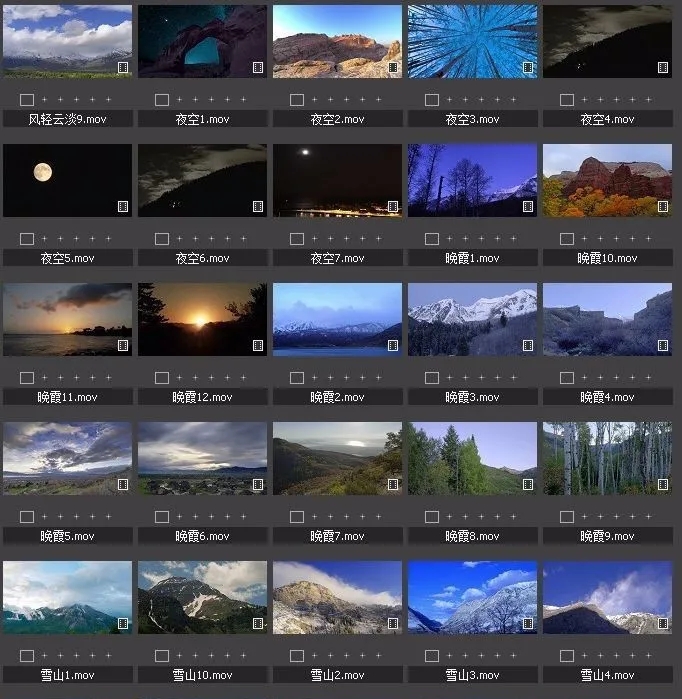Click the file name 晚霞11.mov
The width and height of the screenshot is (682, 699).
pos(67,397)
